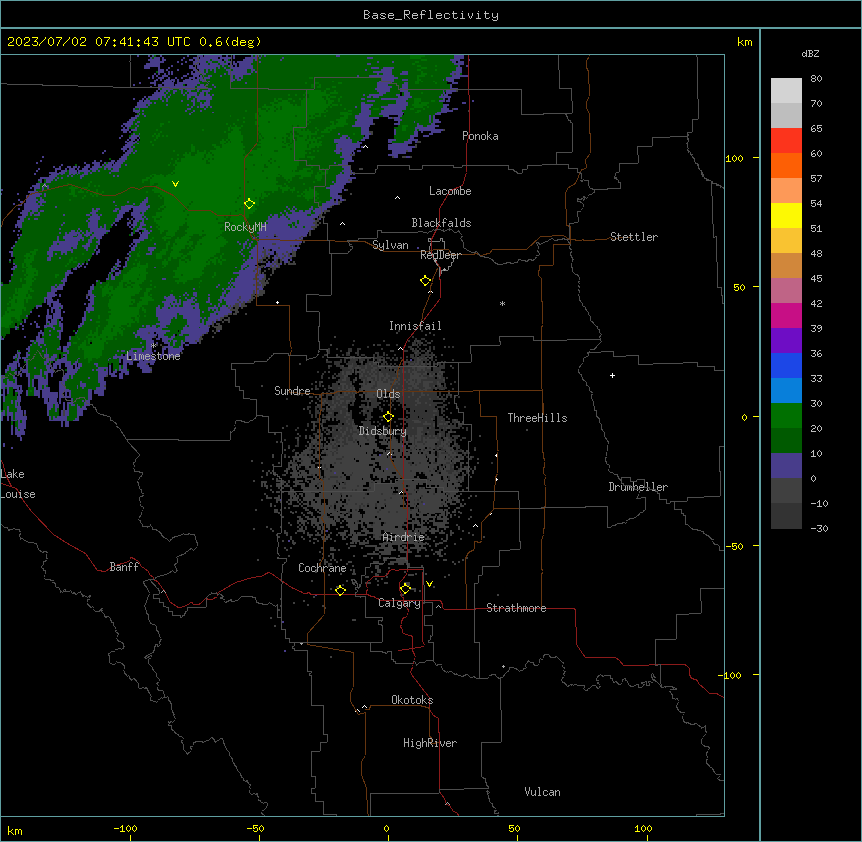Click the Ponoka city label

(480, 136)
